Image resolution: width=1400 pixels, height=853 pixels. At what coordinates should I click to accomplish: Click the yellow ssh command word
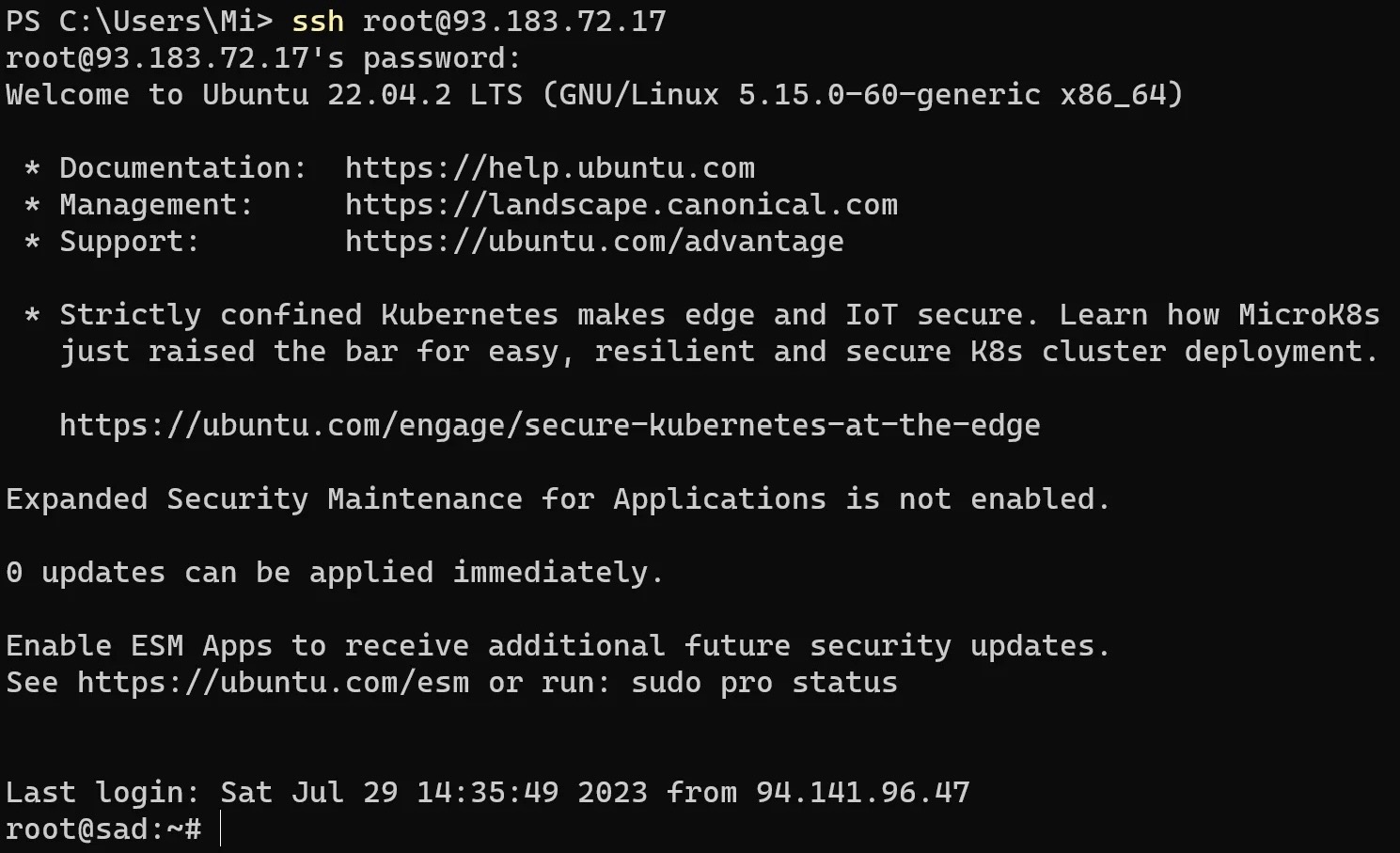pos(318,22)
